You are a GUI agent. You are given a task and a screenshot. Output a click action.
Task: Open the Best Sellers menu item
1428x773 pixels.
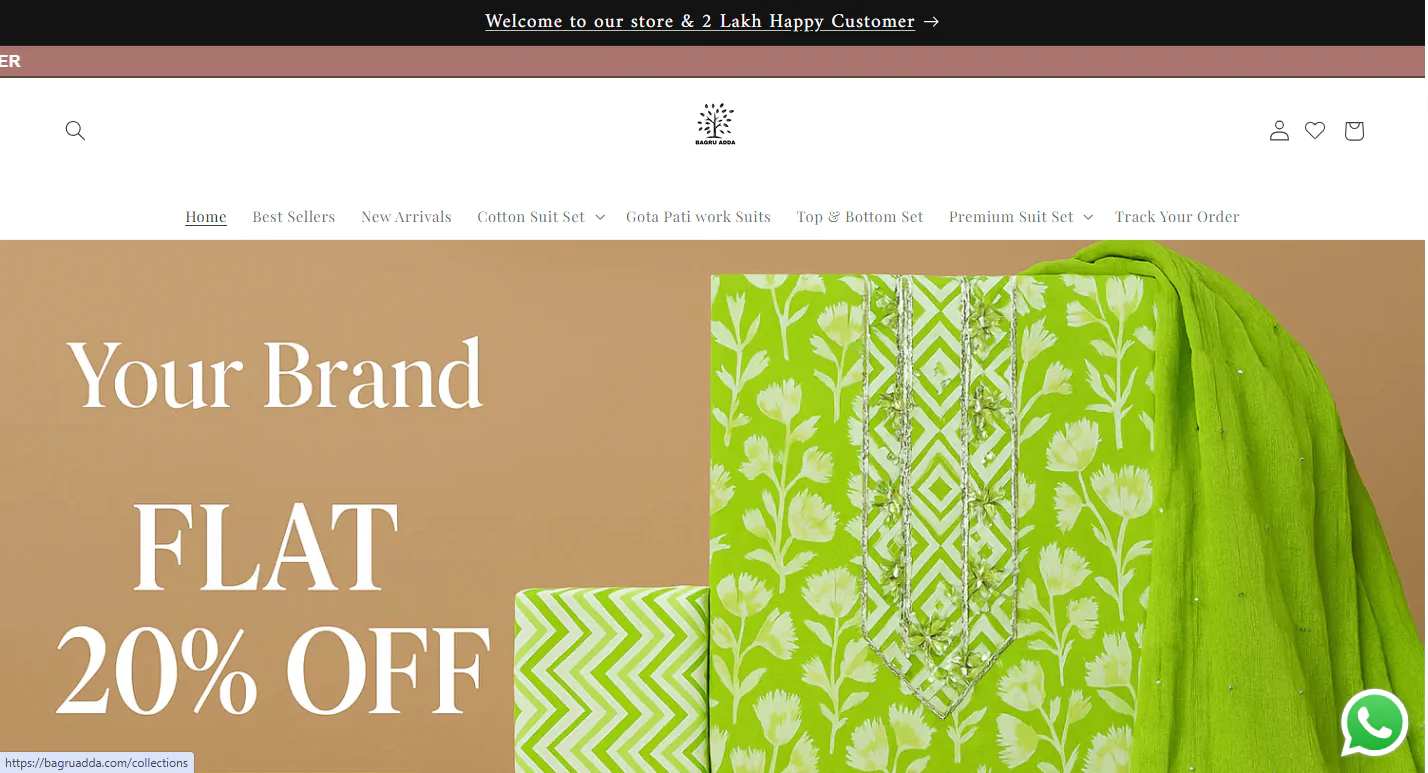(x=294, y=217)
